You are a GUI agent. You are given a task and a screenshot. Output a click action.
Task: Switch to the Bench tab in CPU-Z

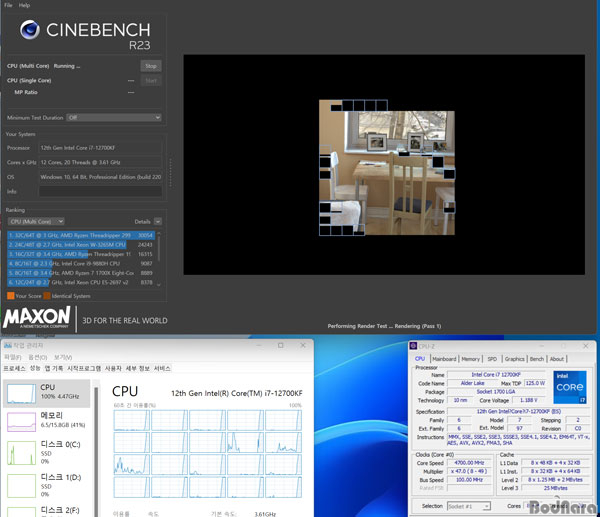(536, 359)
